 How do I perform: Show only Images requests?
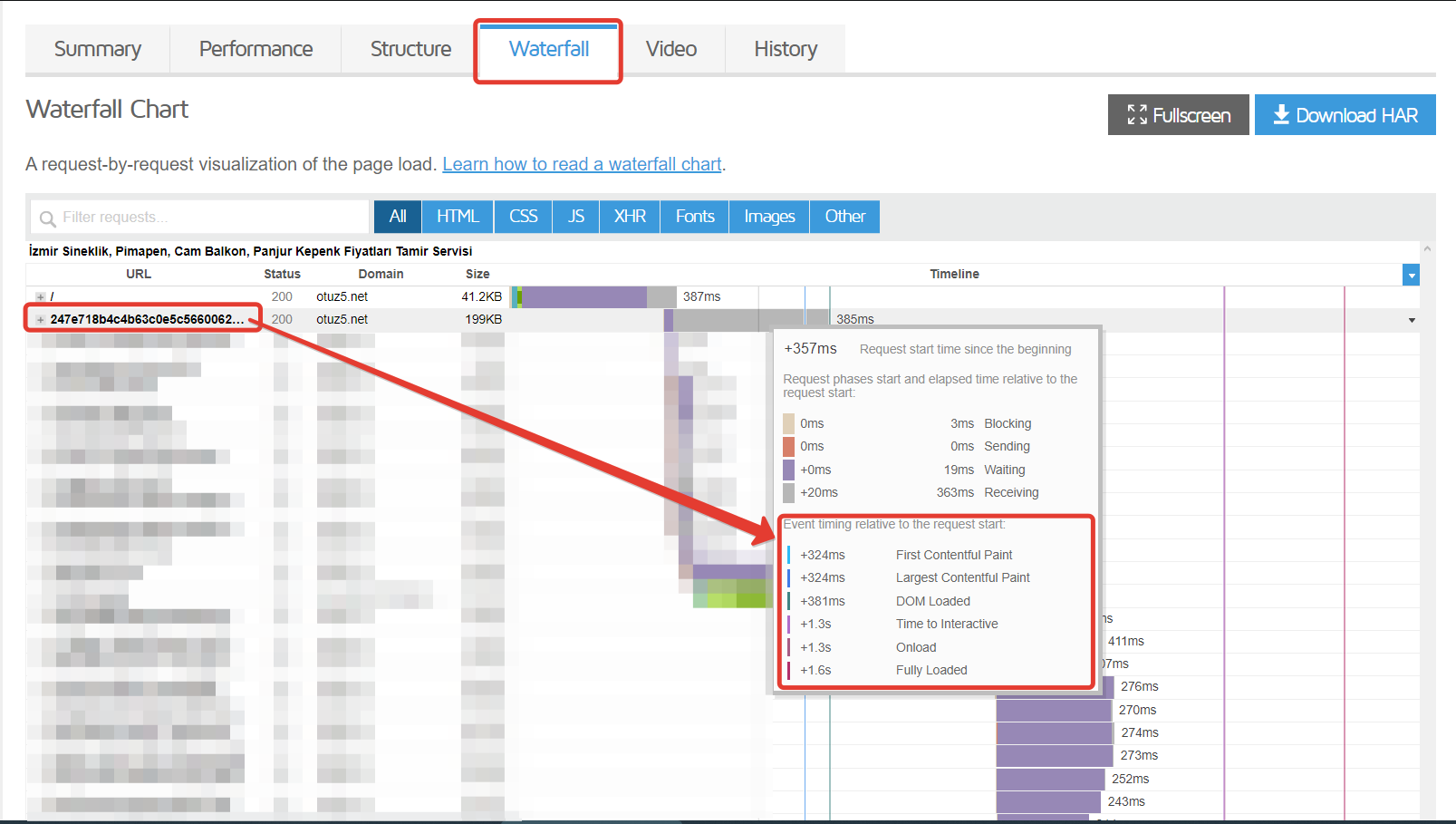(x=769, y=217)
